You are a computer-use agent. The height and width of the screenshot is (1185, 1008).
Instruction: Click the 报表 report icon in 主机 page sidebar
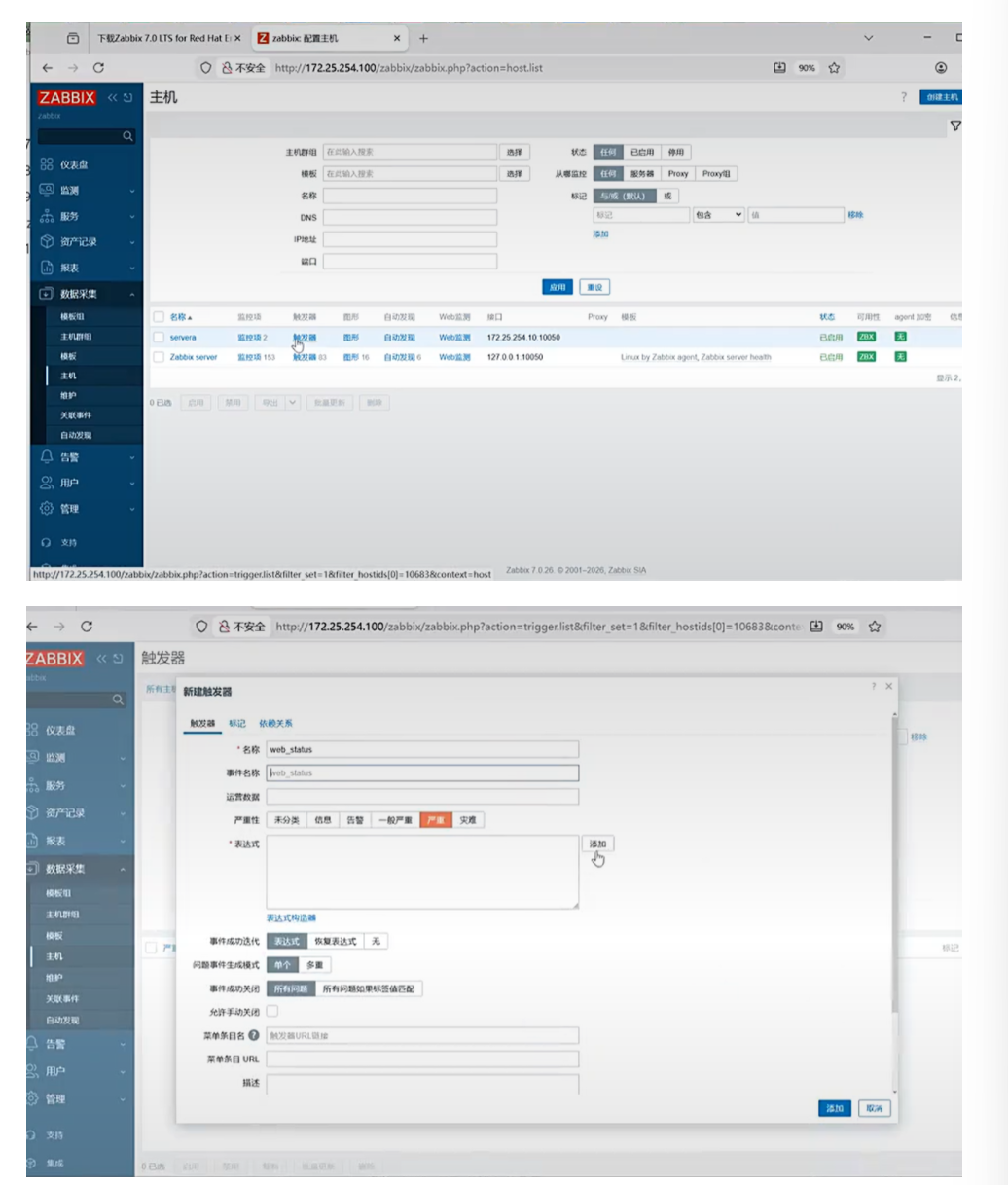click(47, 268)
